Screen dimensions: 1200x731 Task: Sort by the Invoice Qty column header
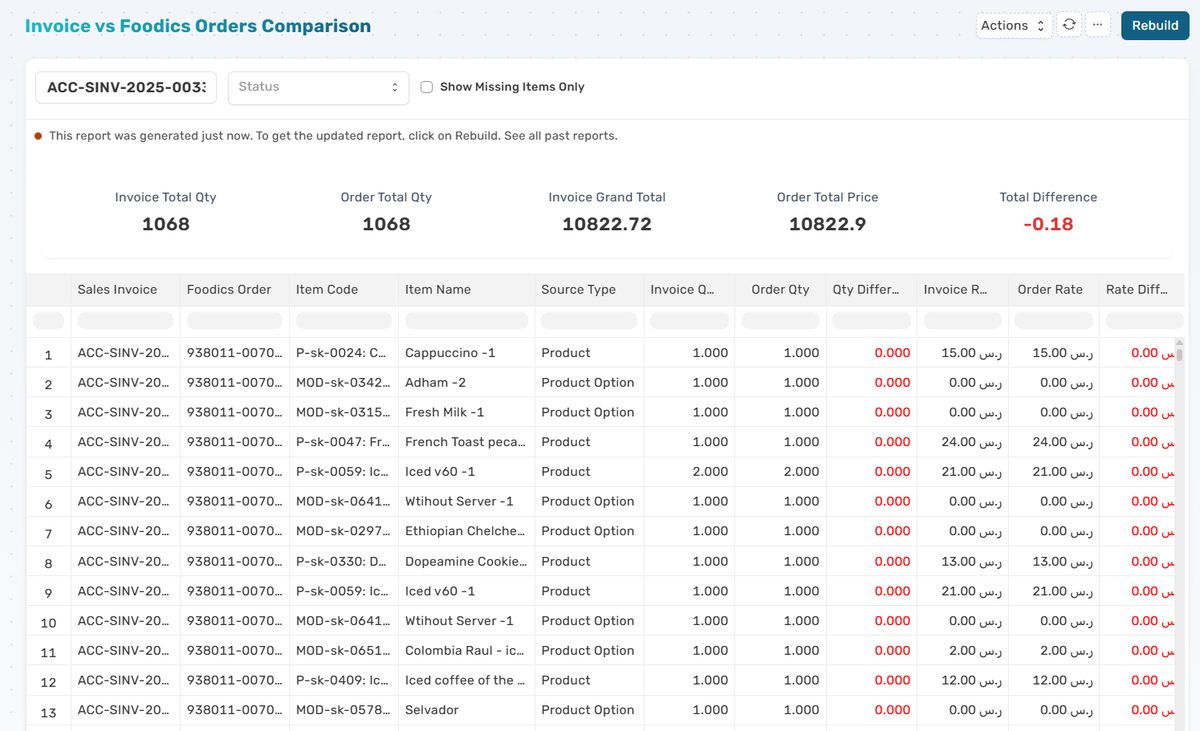coord(686,290)
